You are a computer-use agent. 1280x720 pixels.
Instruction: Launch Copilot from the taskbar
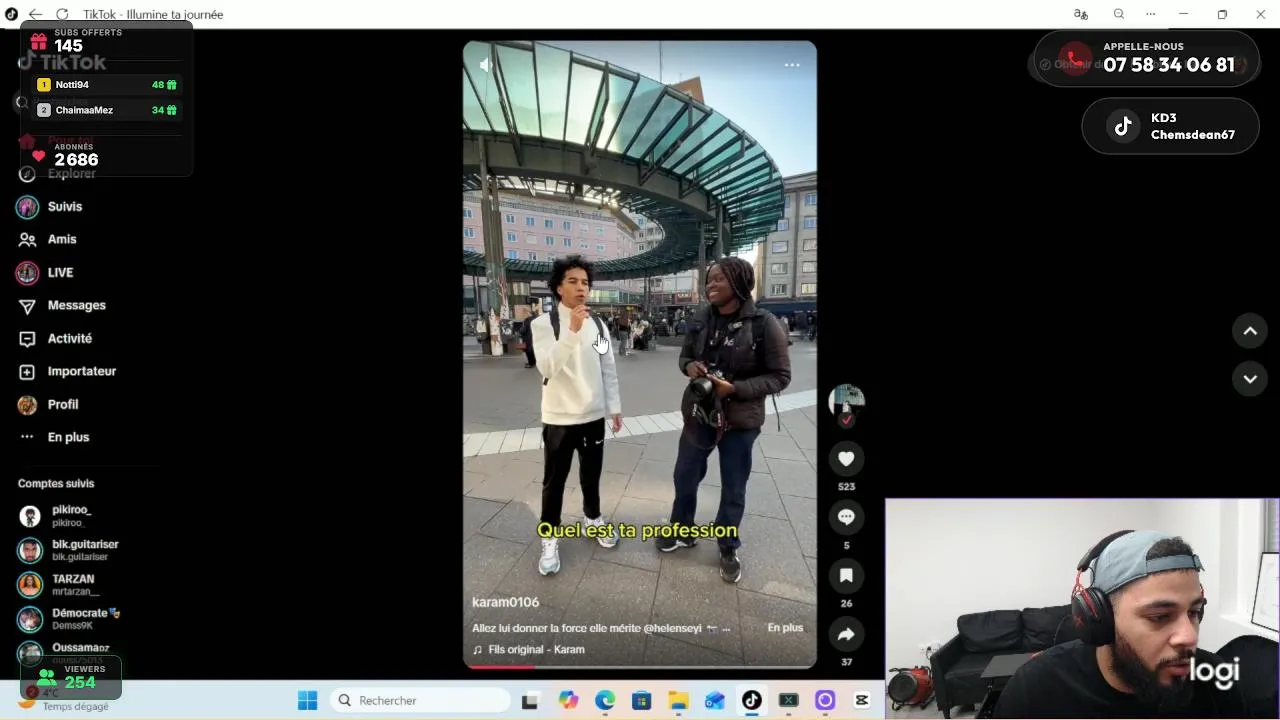568,700
